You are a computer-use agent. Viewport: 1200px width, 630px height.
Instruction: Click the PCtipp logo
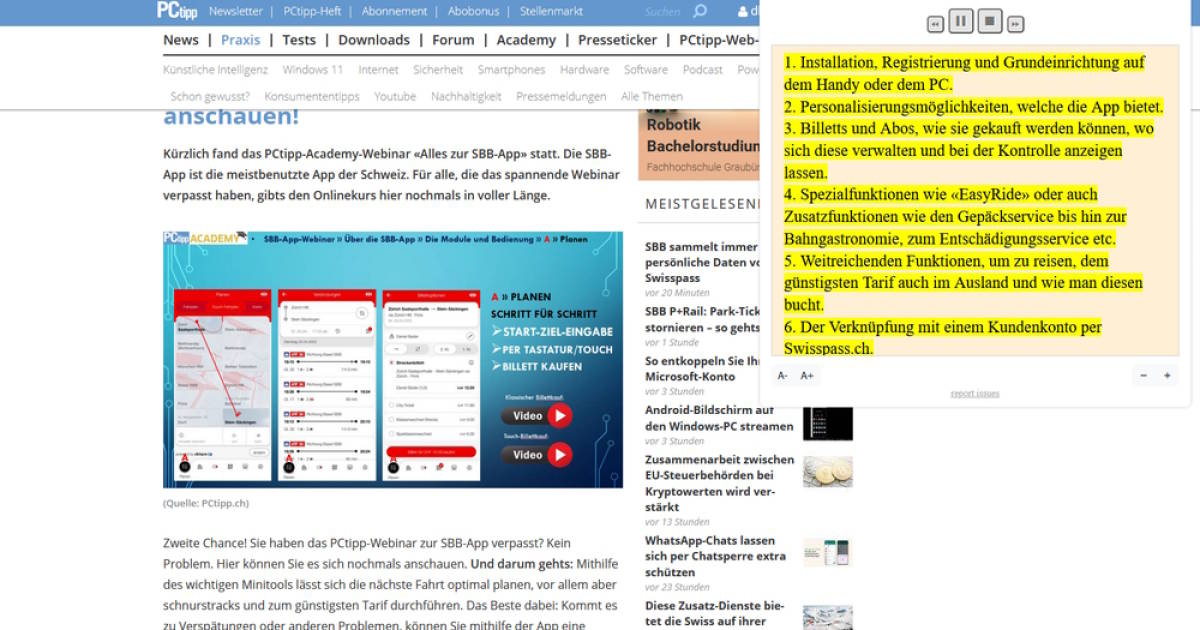point(177,11)
